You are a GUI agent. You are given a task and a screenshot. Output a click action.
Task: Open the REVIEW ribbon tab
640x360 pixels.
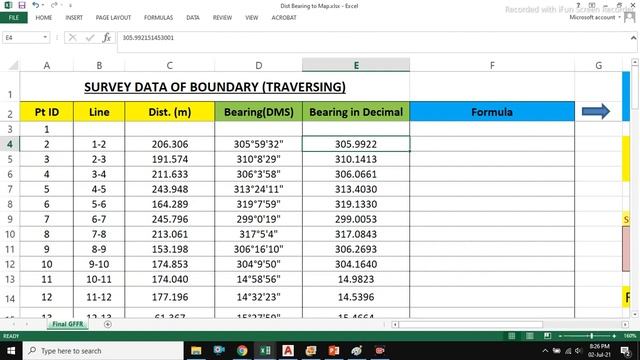[222, 18]
